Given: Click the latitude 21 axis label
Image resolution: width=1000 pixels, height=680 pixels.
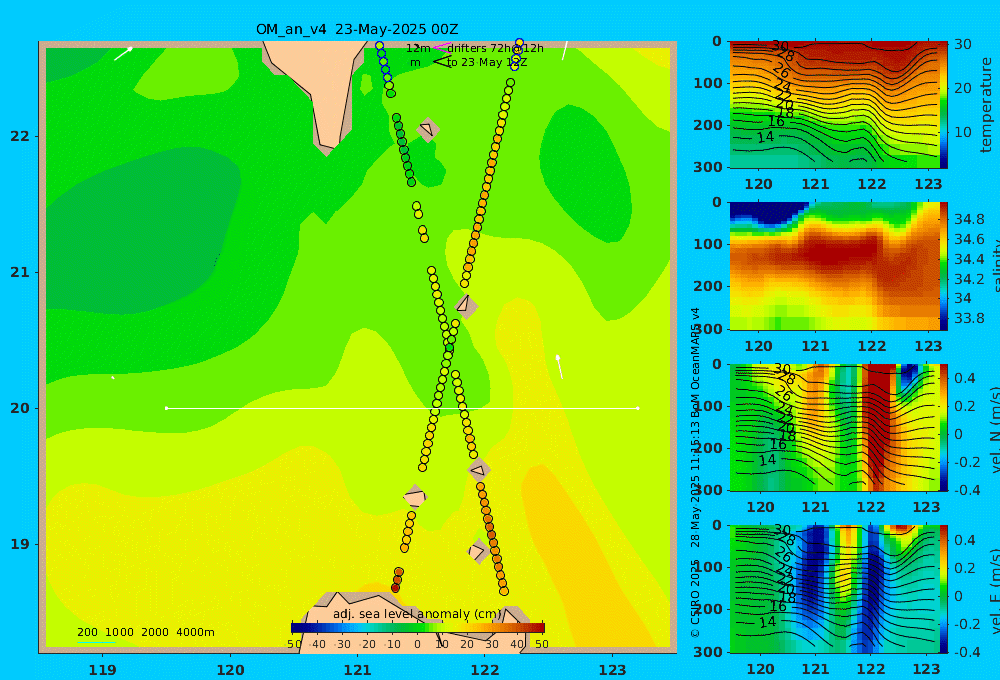Looking at the screenshot, I should point(20,272).
